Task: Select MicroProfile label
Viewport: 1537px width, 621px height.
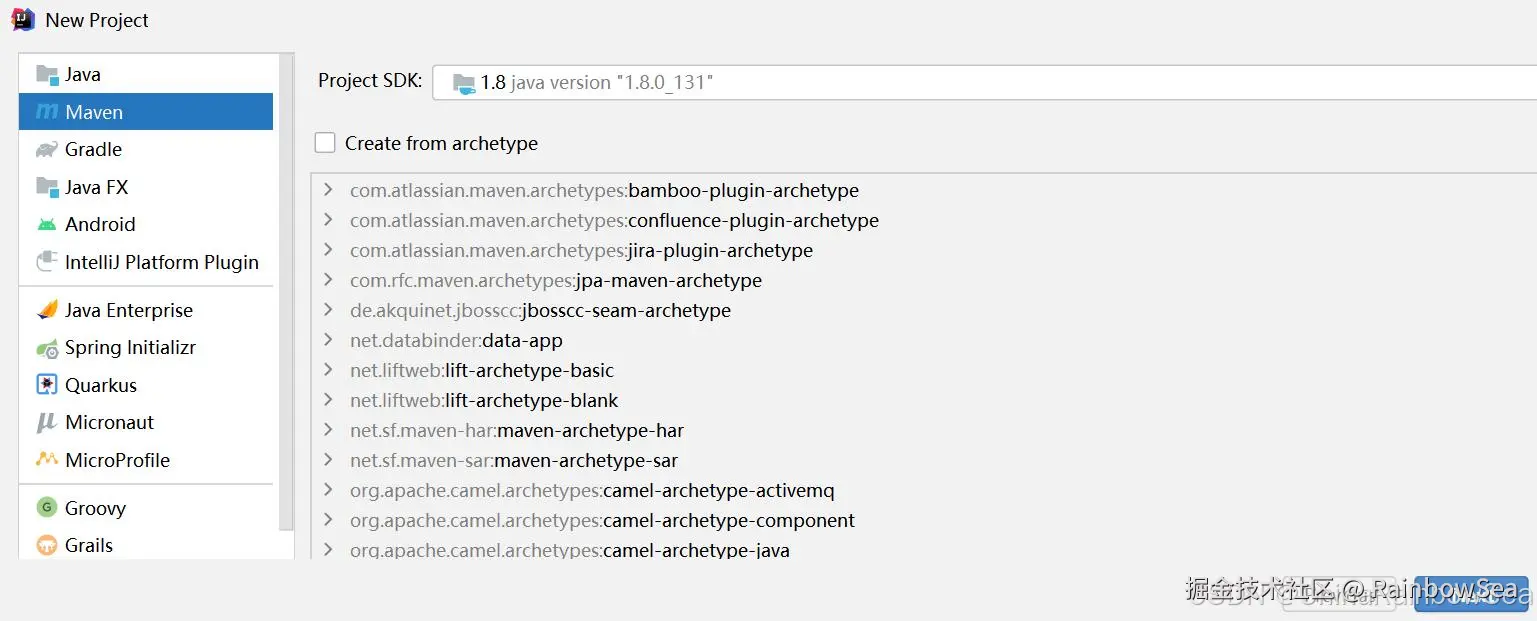Action: pyautogui.click(x=118, y=460)
